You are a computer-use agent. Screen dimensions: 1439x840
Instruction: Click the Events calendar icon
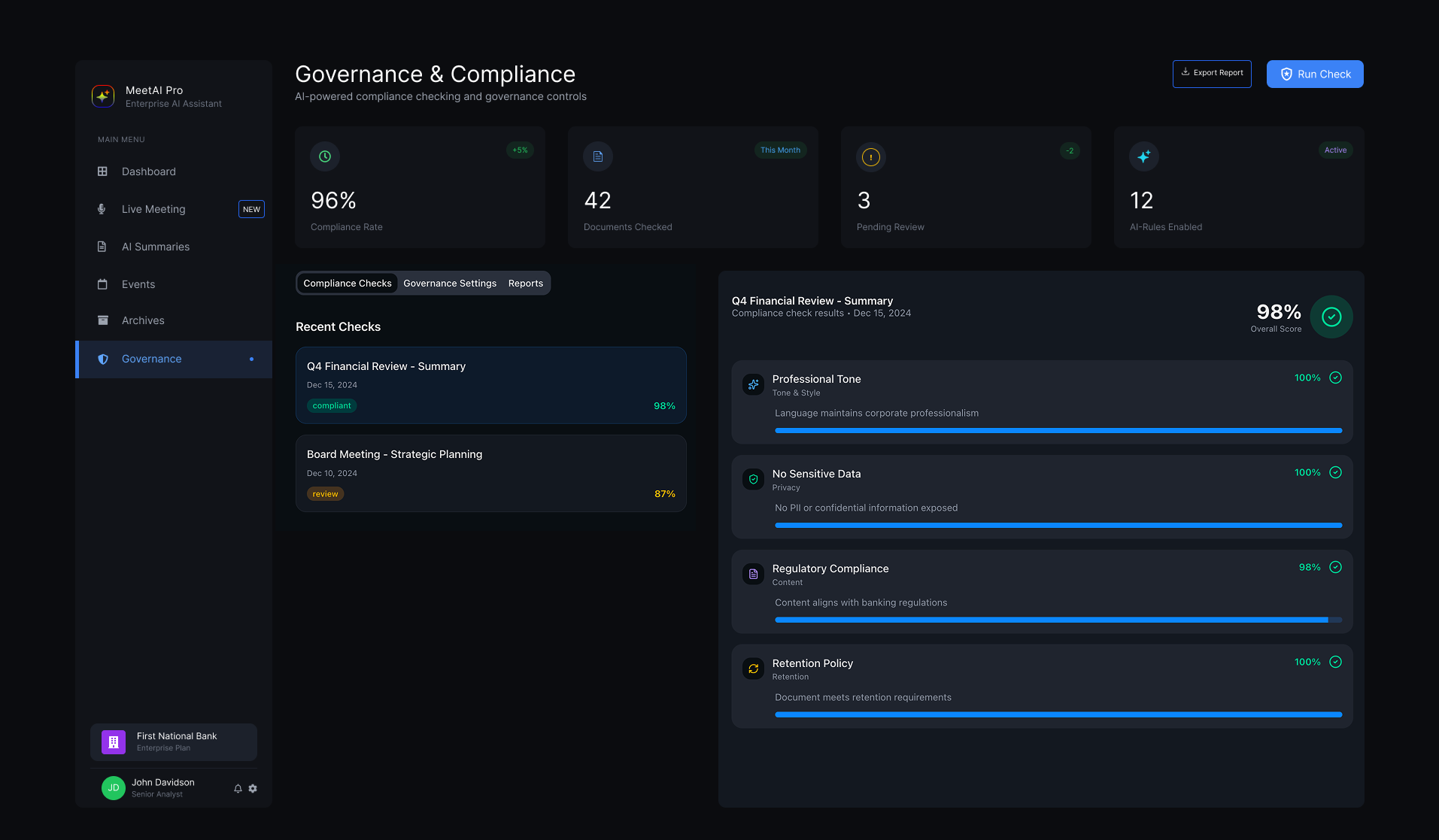102,284
